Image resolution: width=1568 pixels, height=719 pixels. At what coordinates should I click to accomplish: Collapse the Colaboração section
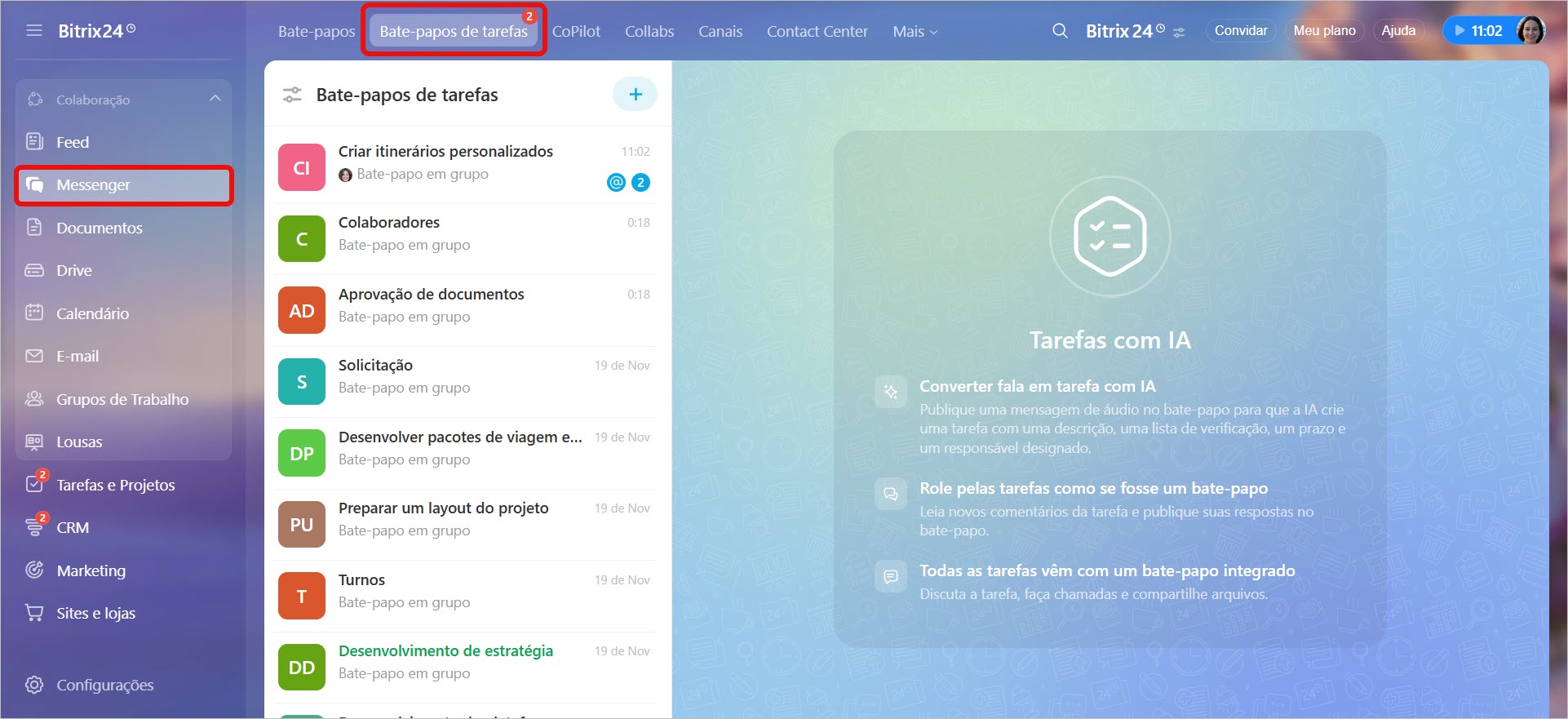[x=215, y=99]
